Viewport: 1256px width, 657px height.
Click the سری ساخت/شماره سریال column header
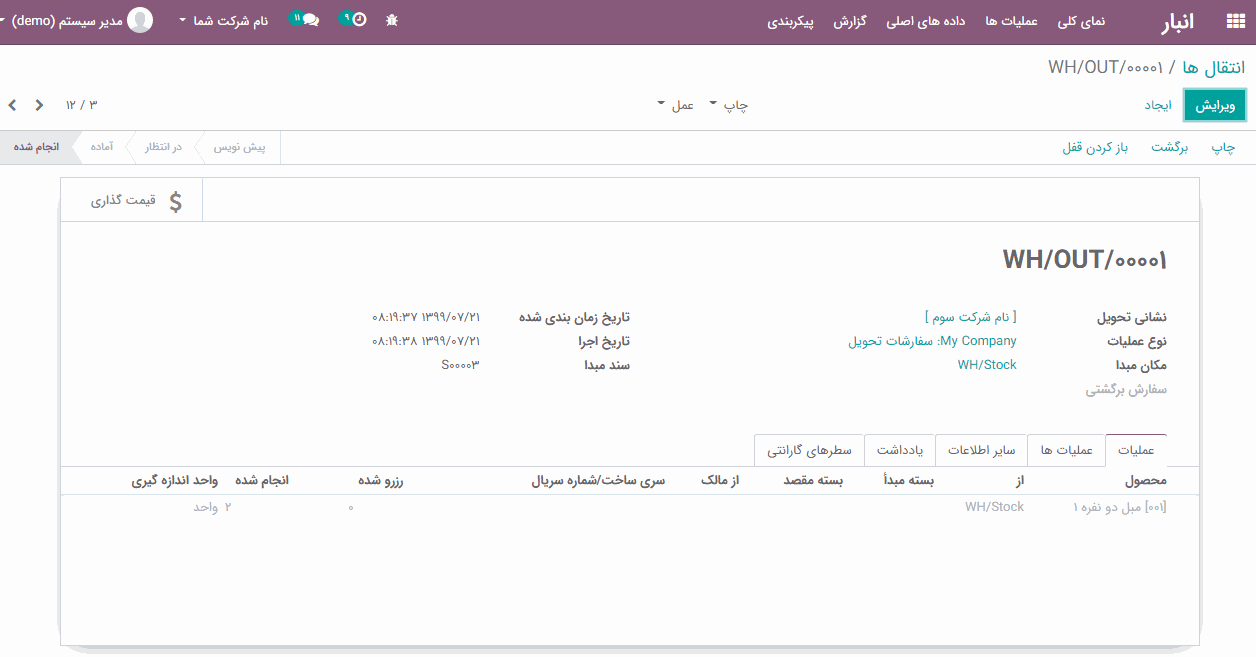pos(598,481)
